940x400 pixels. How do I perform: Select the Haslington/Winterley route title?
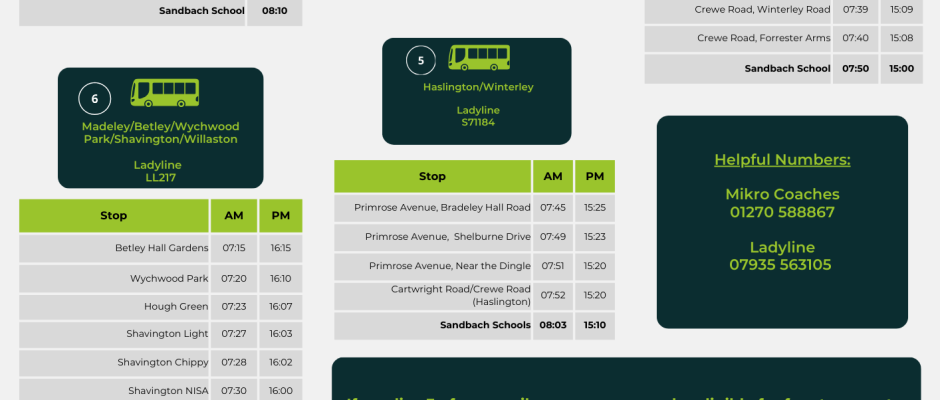(x=478, y=87)
